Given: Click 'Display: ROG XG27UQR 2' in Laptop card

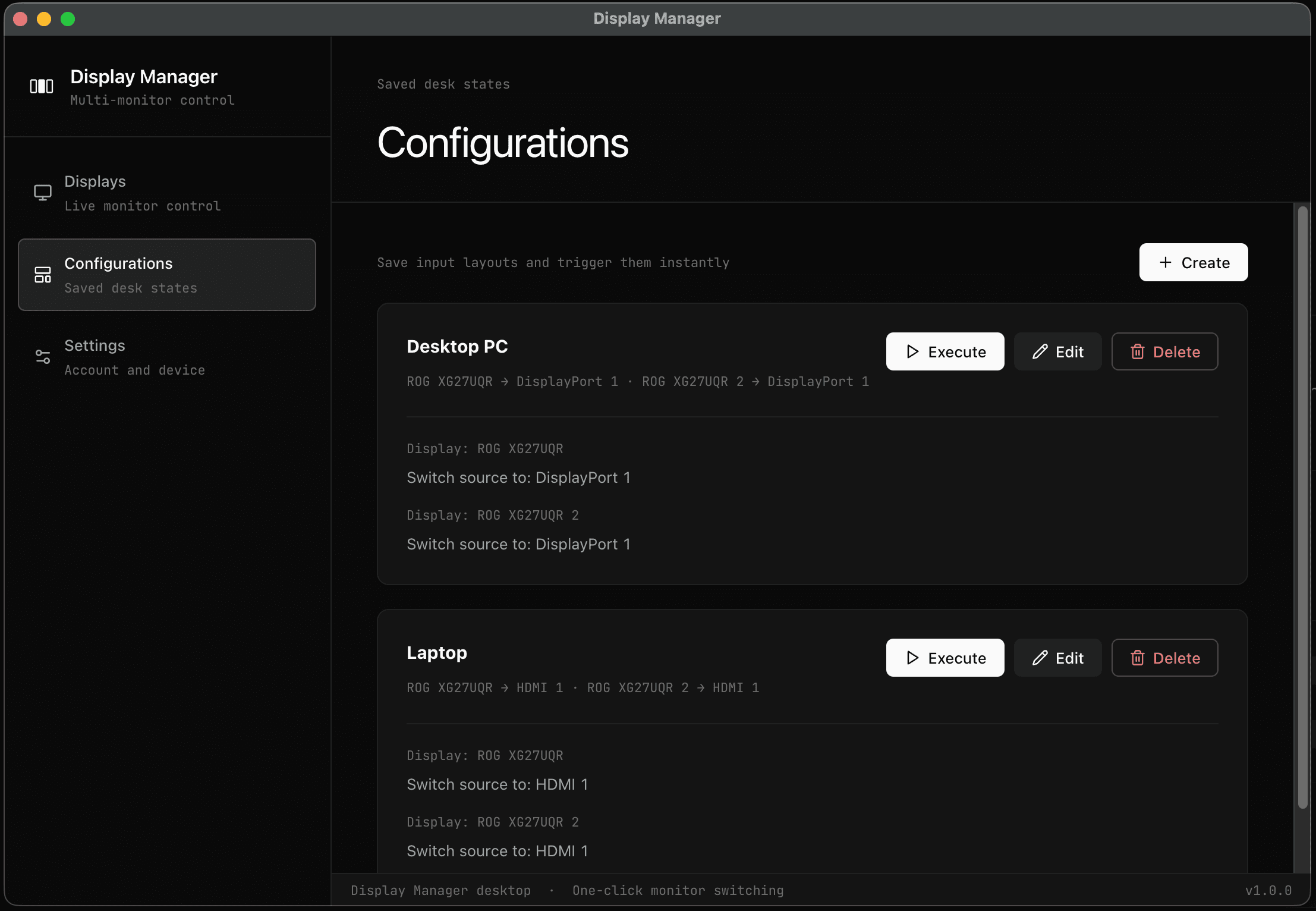Looking at the screenshot, I should pos(493,822).
